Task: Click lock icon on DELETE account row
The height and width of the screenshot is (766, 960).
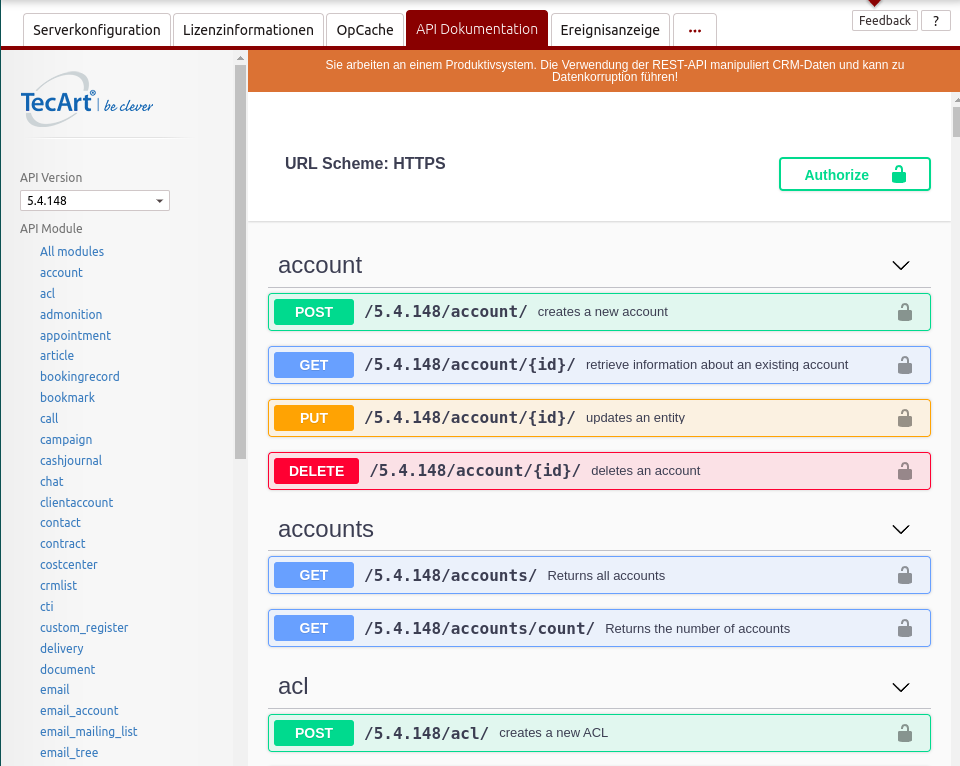Action: click(904, 471)
